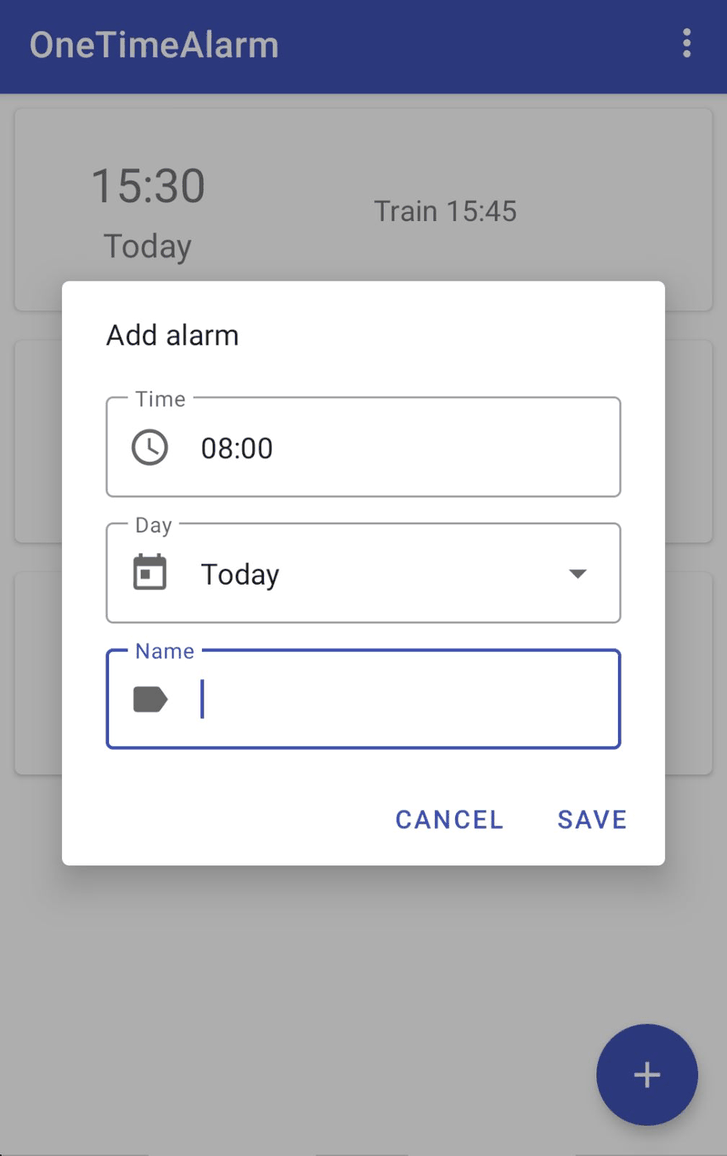
Task: Expand the Day dropdown arrow
Action: (577, 574)
